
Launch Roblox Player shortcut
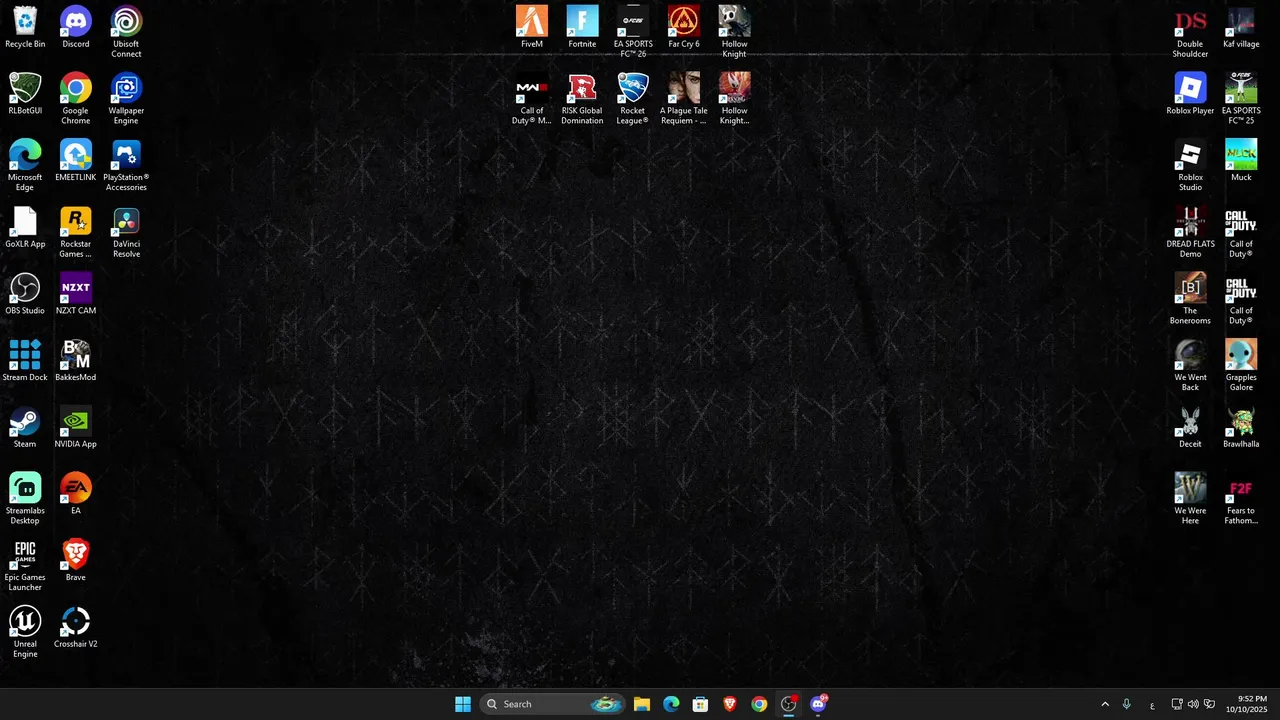click(1190, 94)
